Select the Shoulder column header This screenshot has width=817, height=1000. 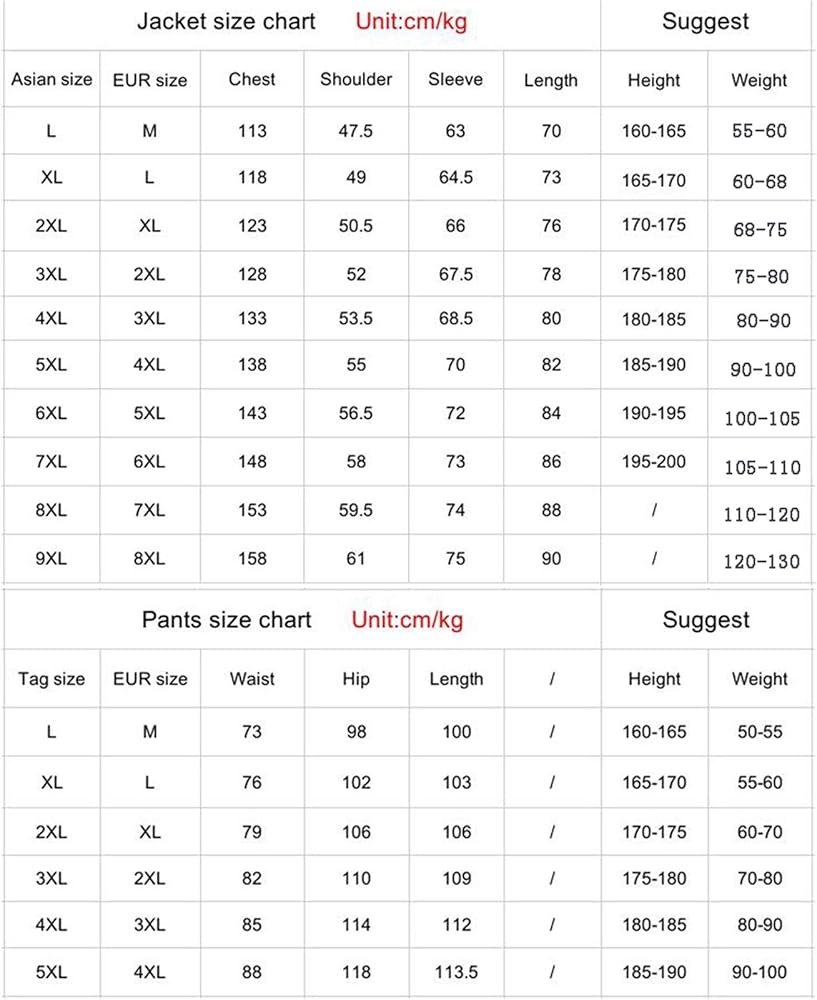click(x=356, y=79)
